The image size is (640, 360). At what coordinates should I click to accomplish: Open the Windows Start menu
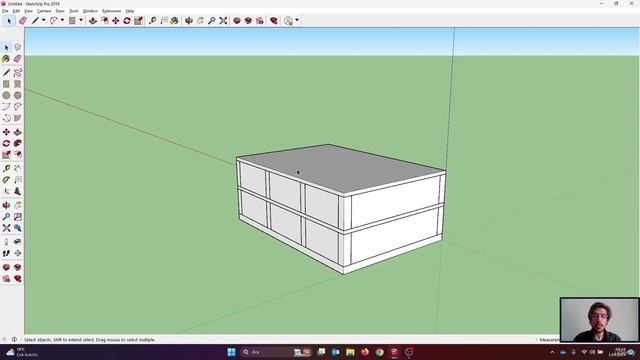pyautogui.click(x=231, y=352)
